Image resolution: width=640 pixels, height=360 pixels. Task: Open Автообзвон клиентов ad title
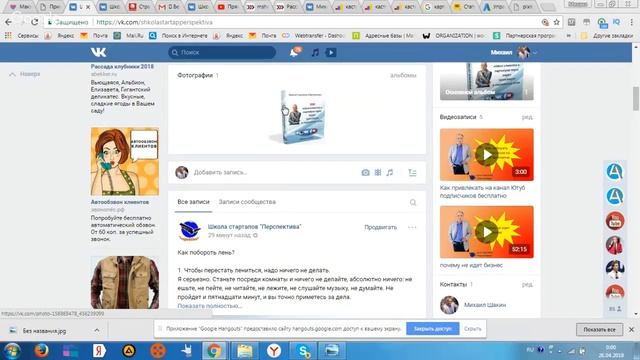(x=120, y=202)
